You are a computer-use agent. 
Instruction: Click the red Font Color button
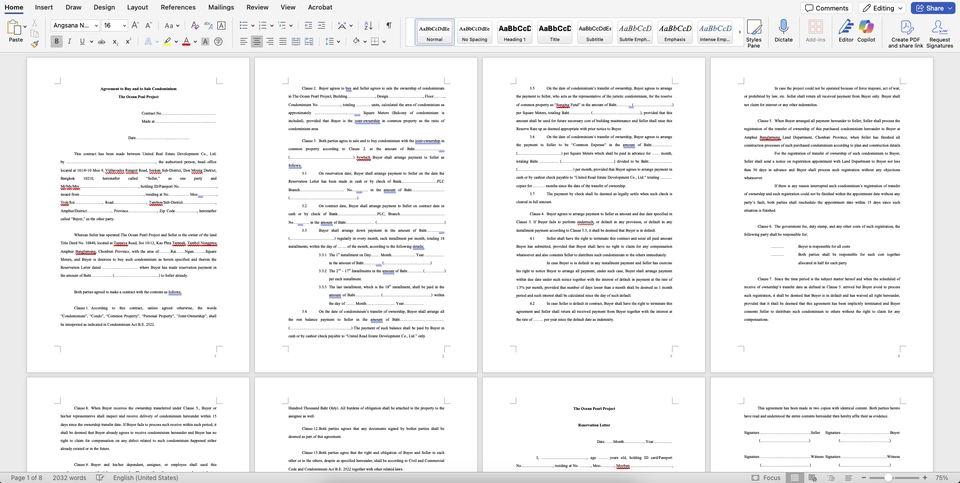point(186,42)
